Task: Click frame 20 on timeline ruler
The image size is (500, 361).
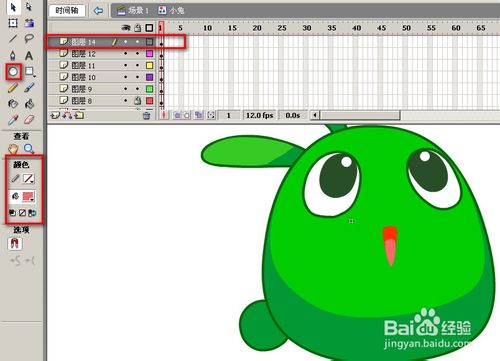Action: (x=257, y=28)
